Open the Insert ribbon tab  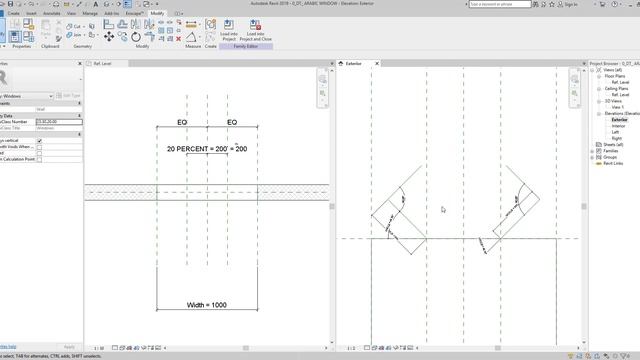(x=31, y=13)
